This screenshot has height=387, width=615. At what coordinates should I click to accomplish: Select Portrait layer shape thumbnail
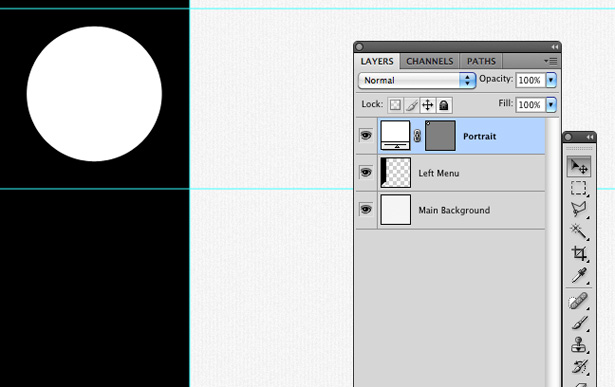click(x=395, y=135)
